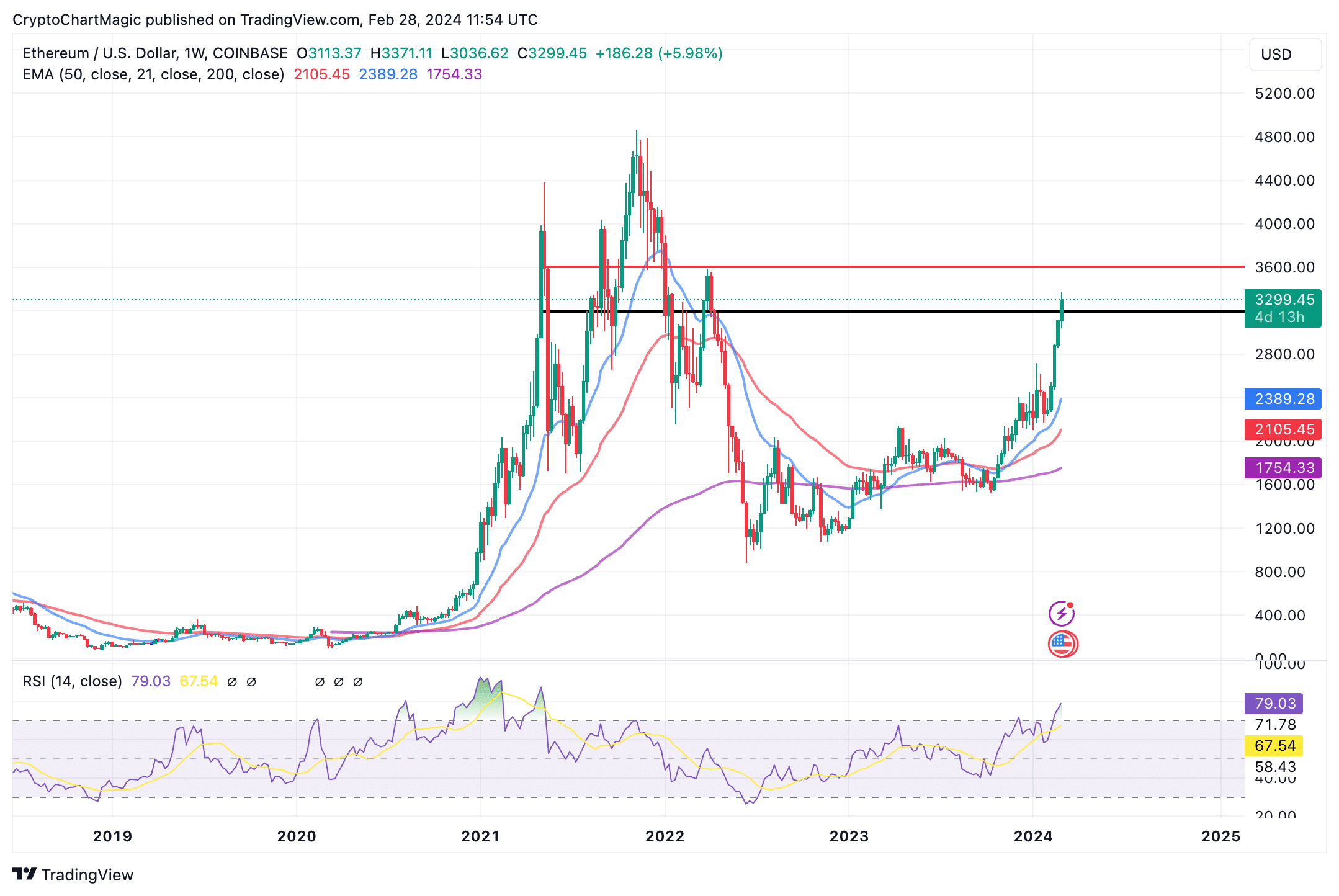This screenshot has height=896, width=1339.
Task: Click the TradingView logo at bottom left
Action: click(x=73, y=874)
